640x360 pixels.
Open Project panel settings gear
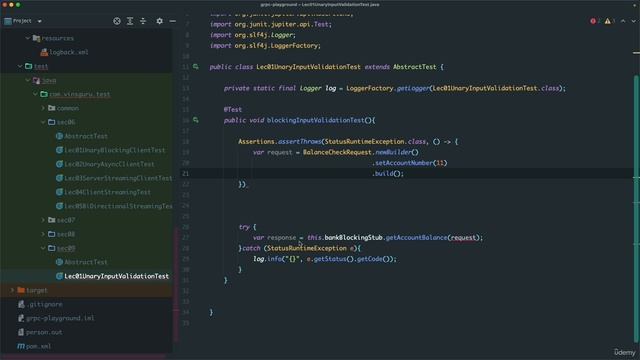160,21
